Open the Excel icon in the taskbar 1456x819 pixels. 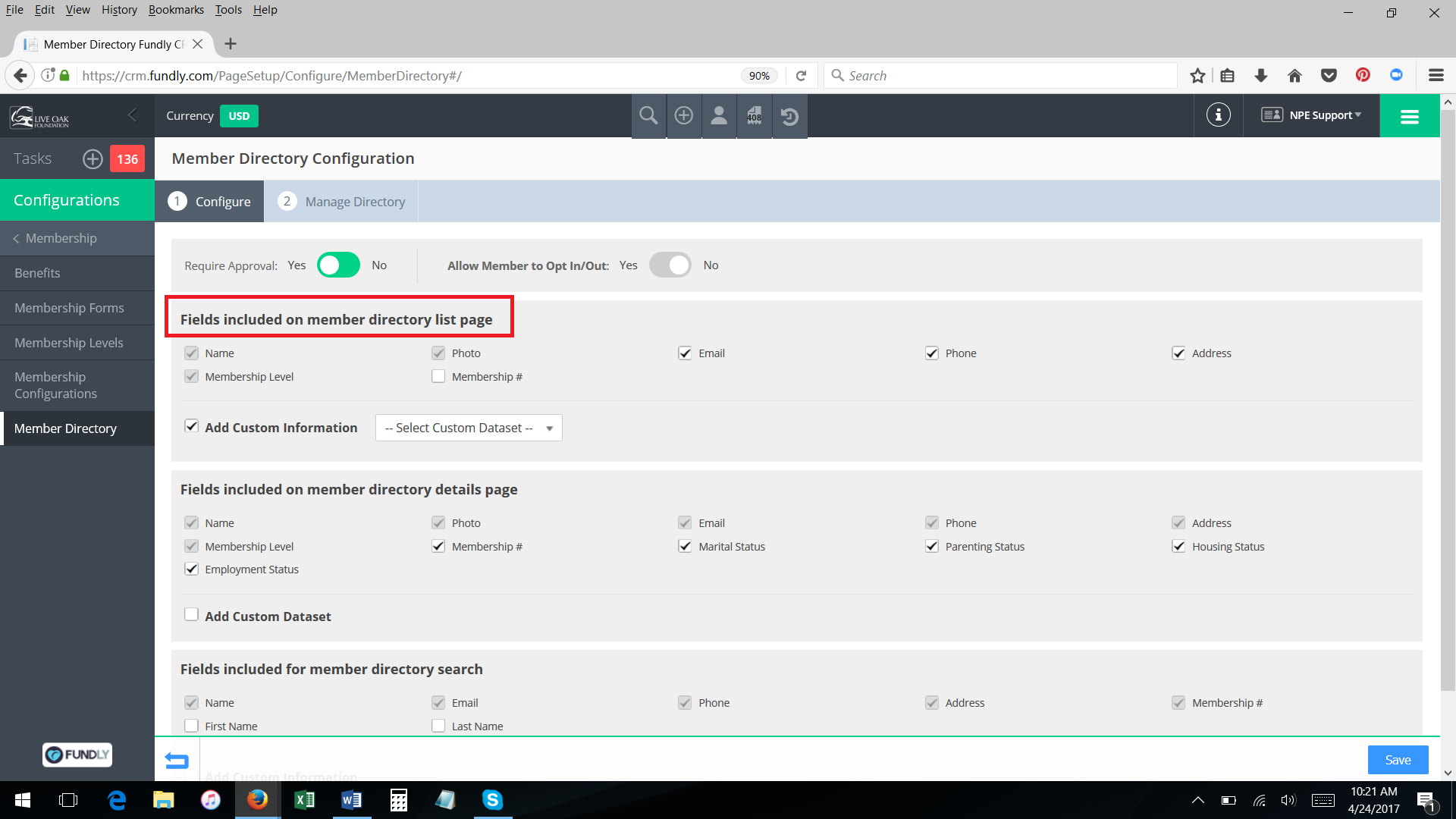click(x=305, y=800)
